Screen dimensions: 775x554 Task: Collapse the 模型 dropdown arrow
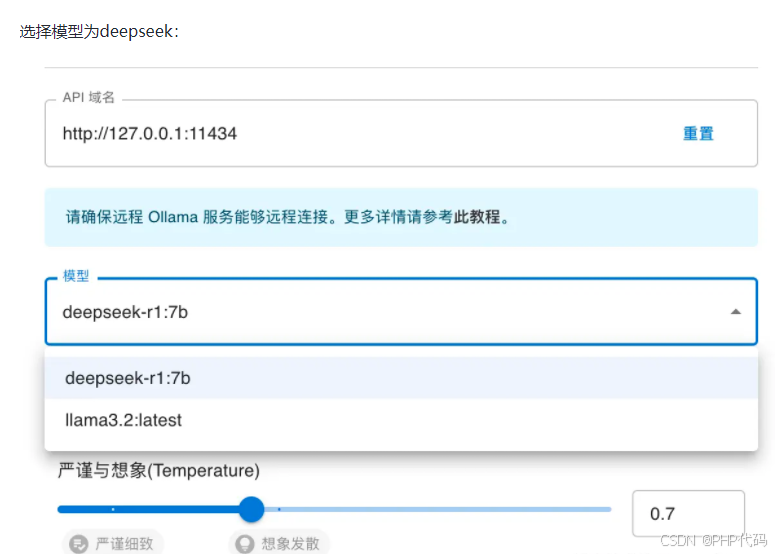(x=735, y=312)
